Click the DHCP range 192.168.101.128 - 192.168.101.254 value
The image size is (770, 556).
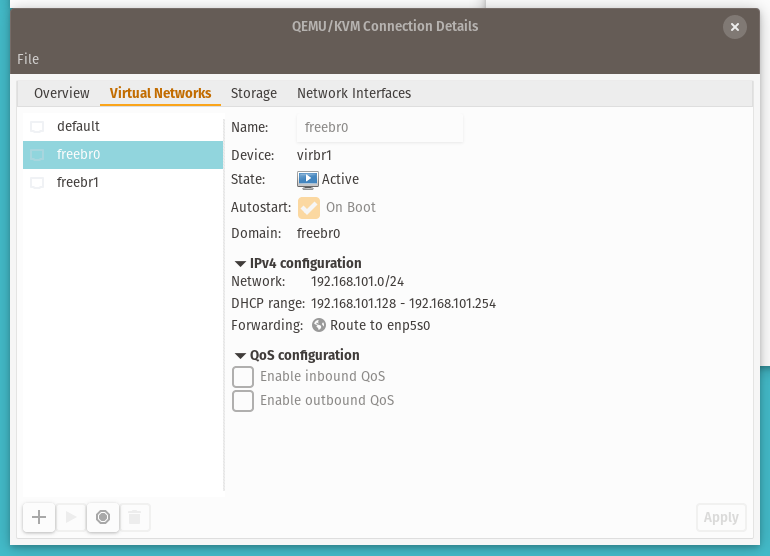(403, 304)
